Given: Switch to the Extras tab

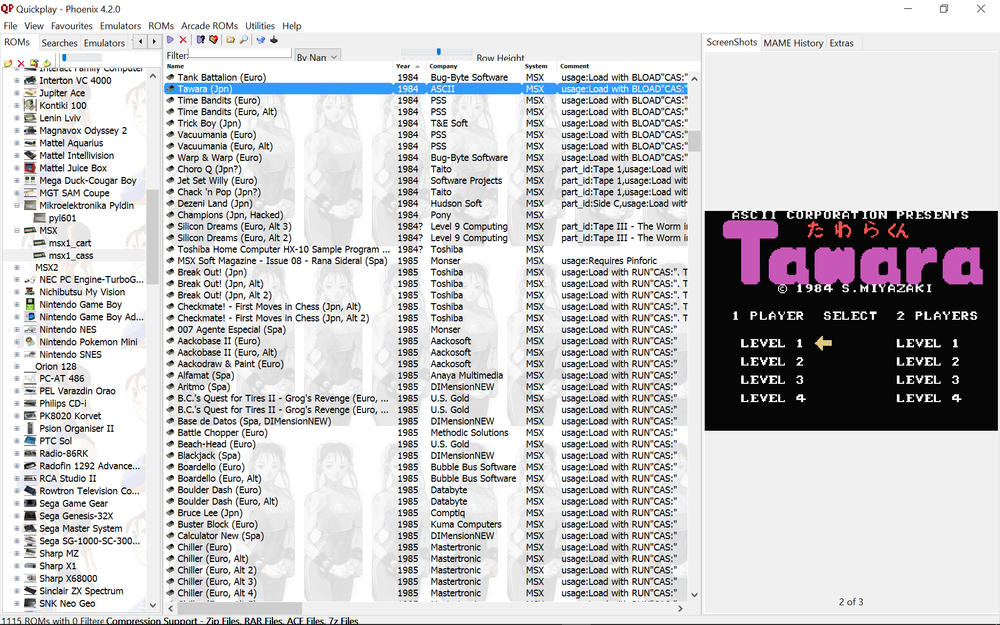Looking at the screenshot, I should 841,43.
